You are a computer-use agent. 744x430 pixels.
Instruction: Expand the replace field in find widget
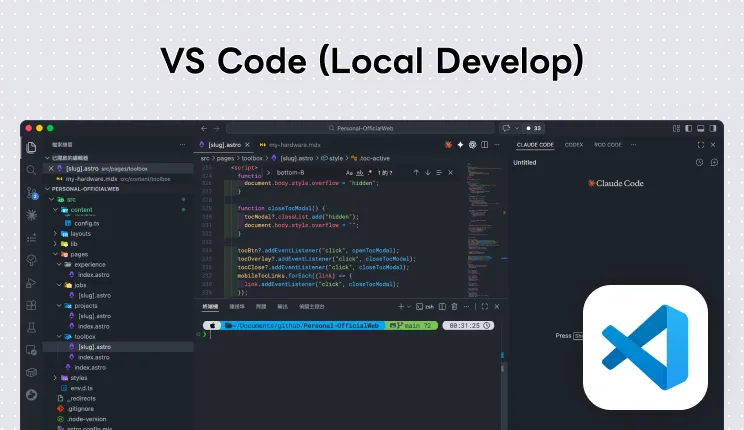269,173
